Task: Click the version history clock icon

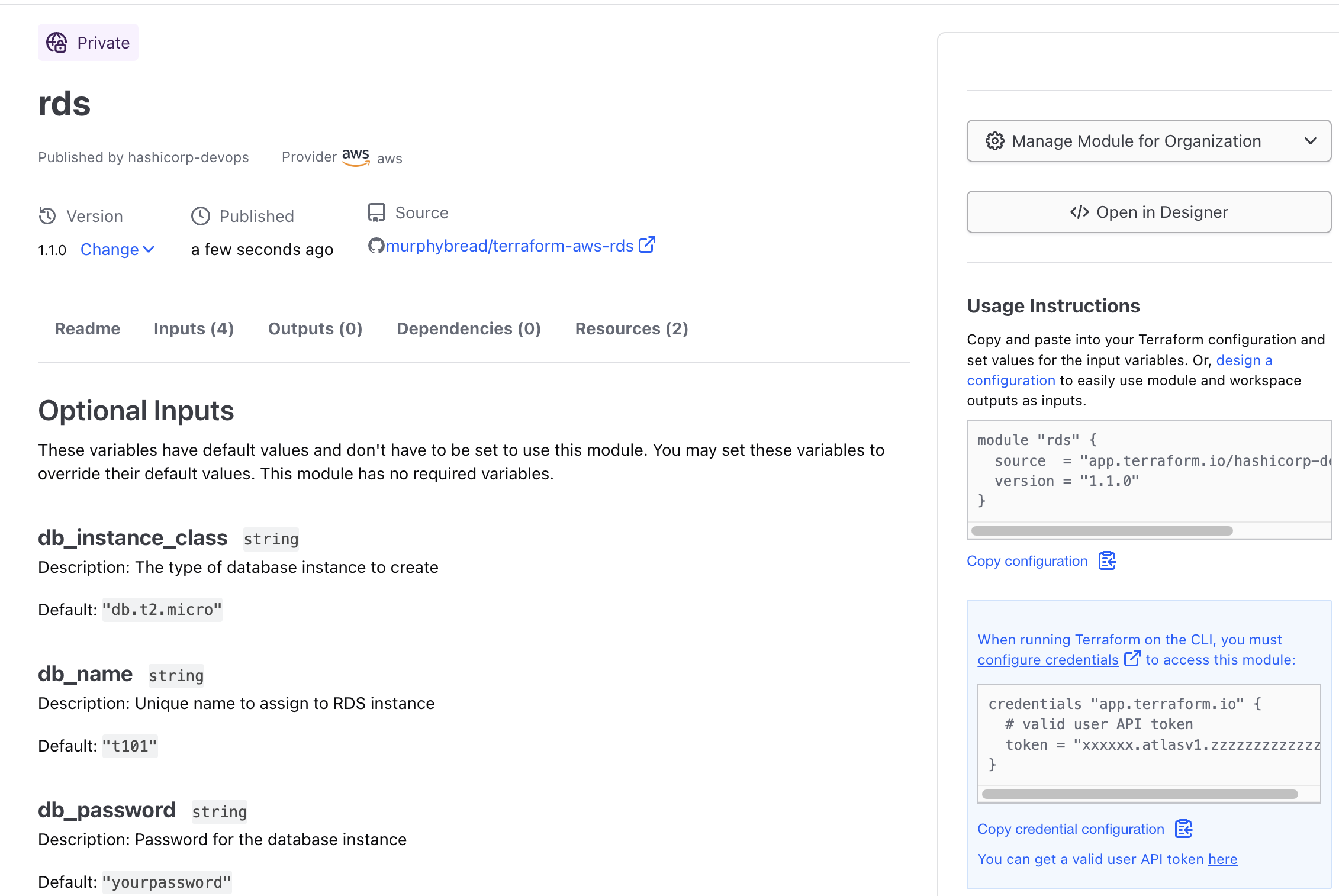Action: coord(47,216)
